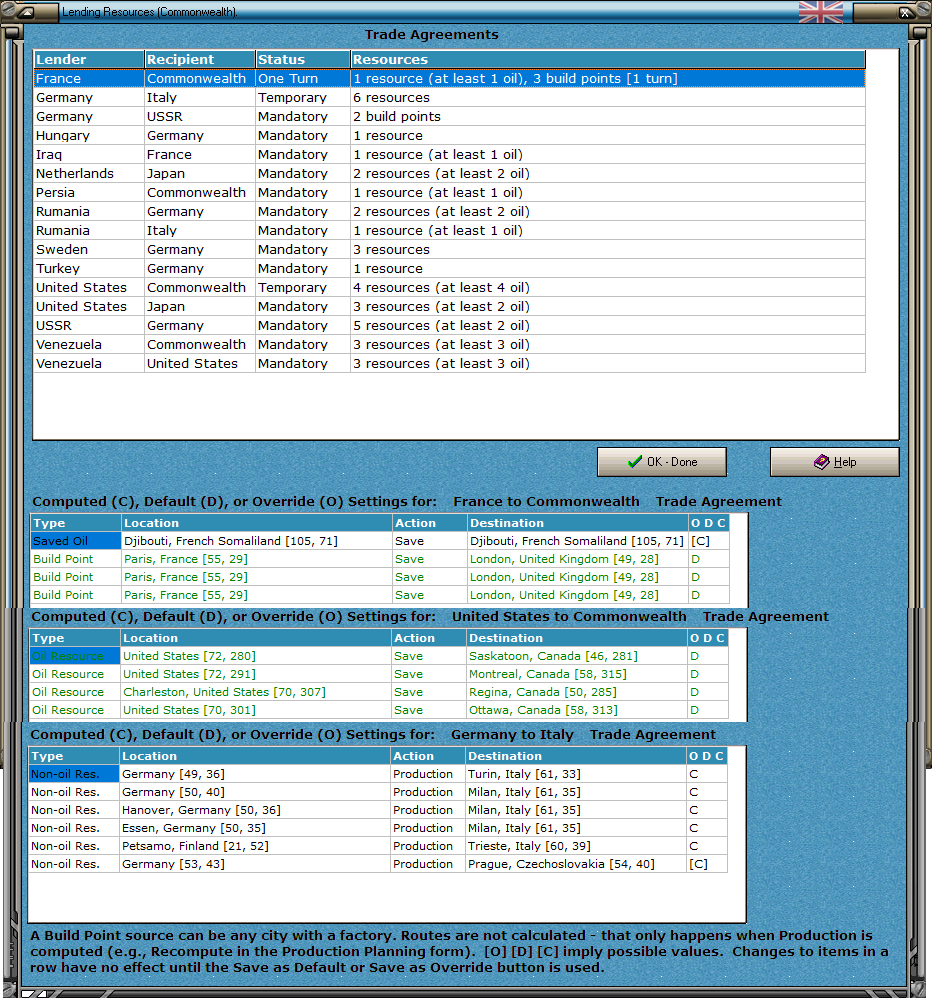Select the Sweden '3 resources' row
Screen dimensions: 932x998
449,250
